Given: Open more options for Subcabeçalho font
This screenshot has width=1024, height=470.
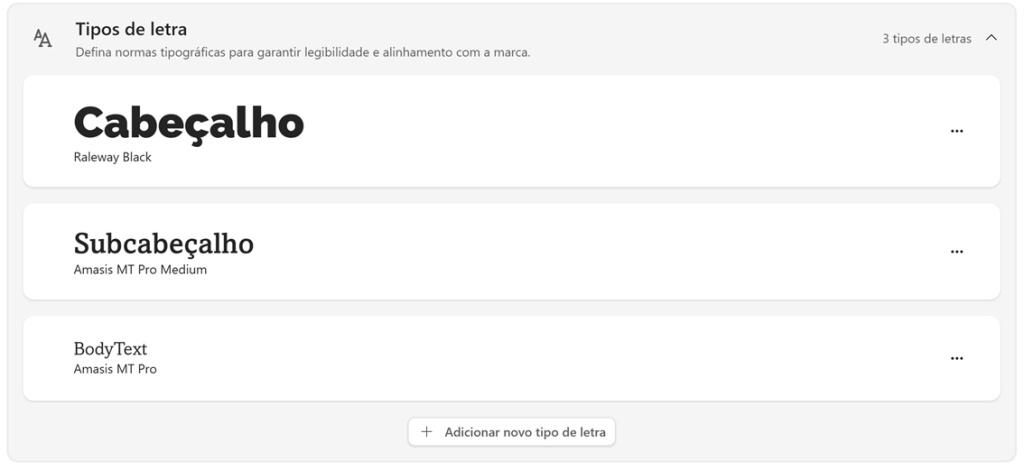Looking at the screenshot, I should tap(957, 252).
